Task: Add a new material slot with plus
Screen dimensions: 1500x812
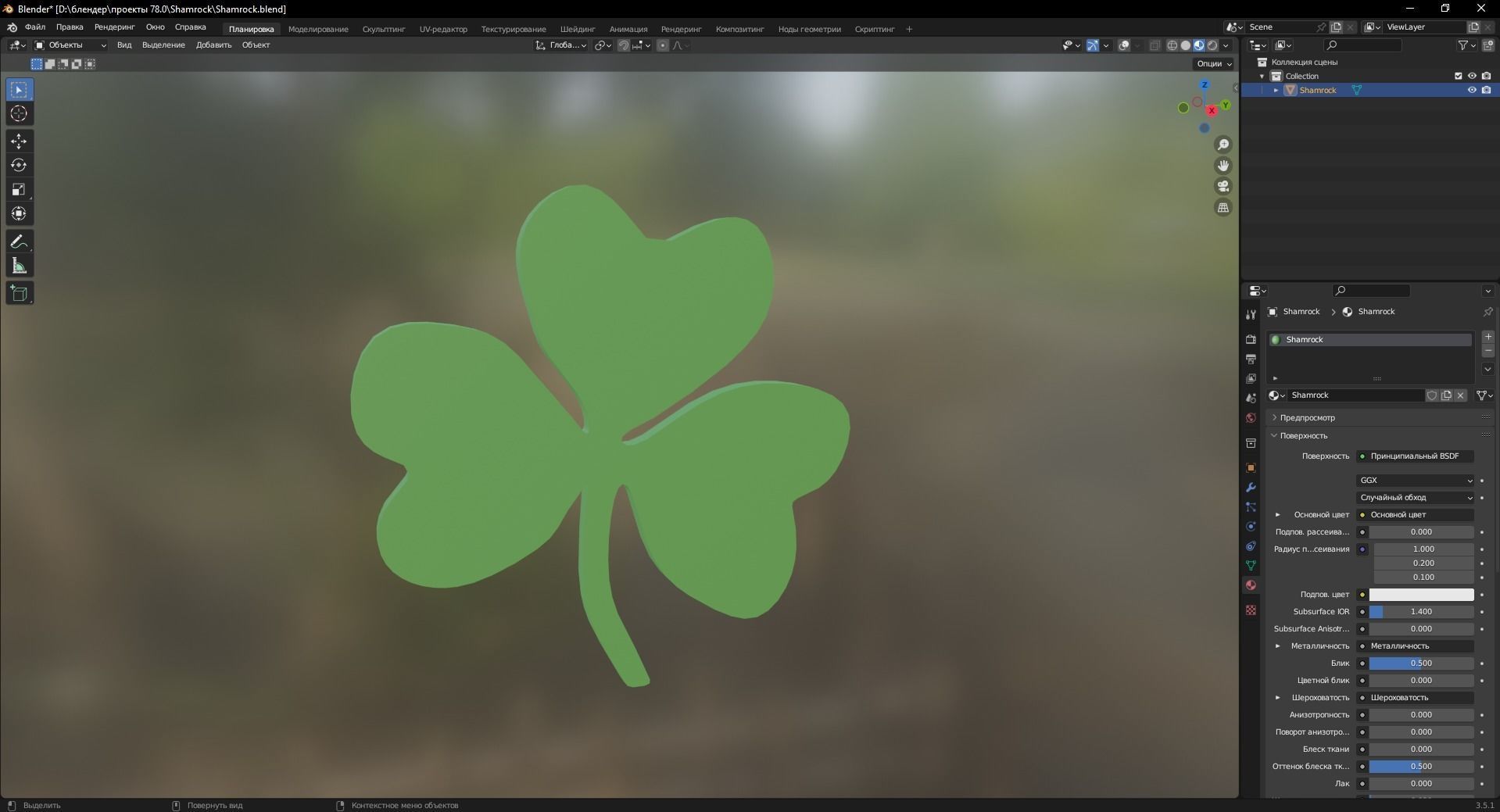Action: (x=1488, y=337)
